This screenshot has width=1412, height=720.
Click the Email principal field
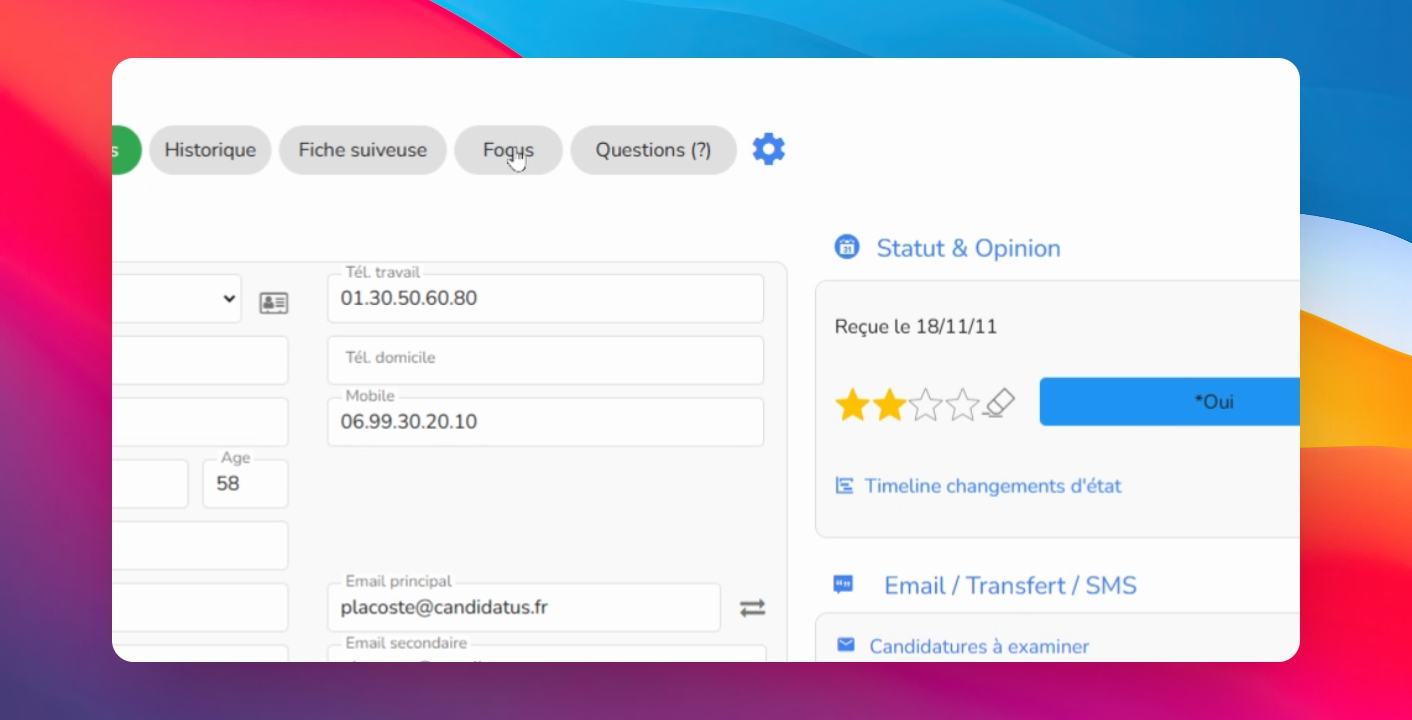pyautogui.click(x=524, y=607)
